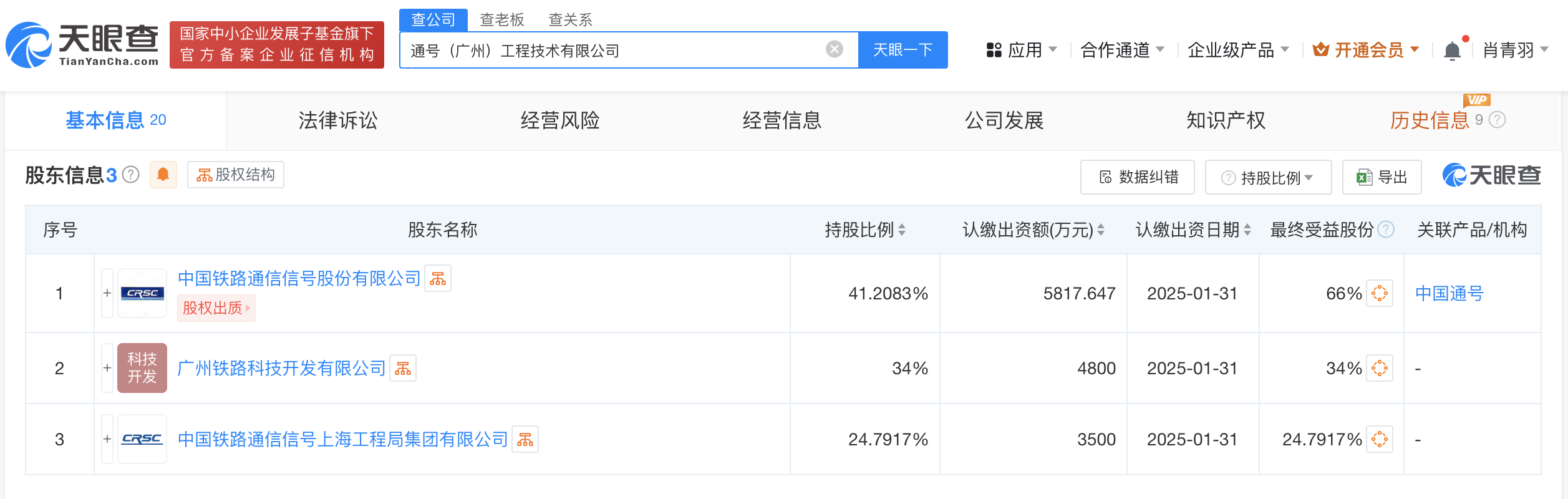Open CRSC logo thumbnail in row 3
Screen dimensions: 1568x499
point(142,439)
